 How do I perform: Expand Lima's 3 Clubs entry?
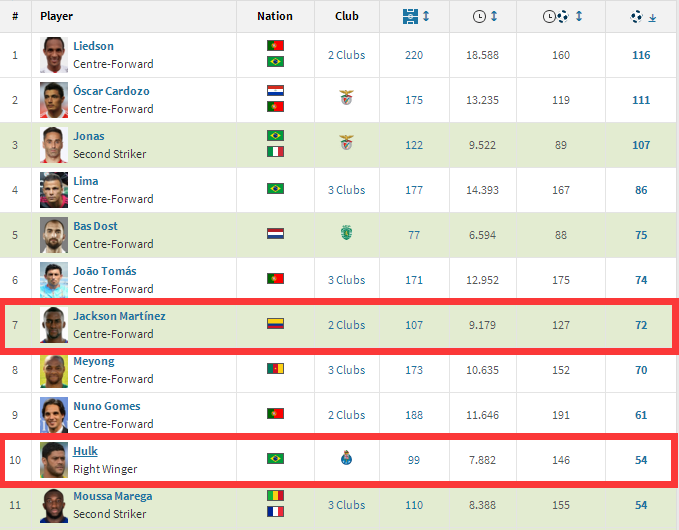(346, 189)
